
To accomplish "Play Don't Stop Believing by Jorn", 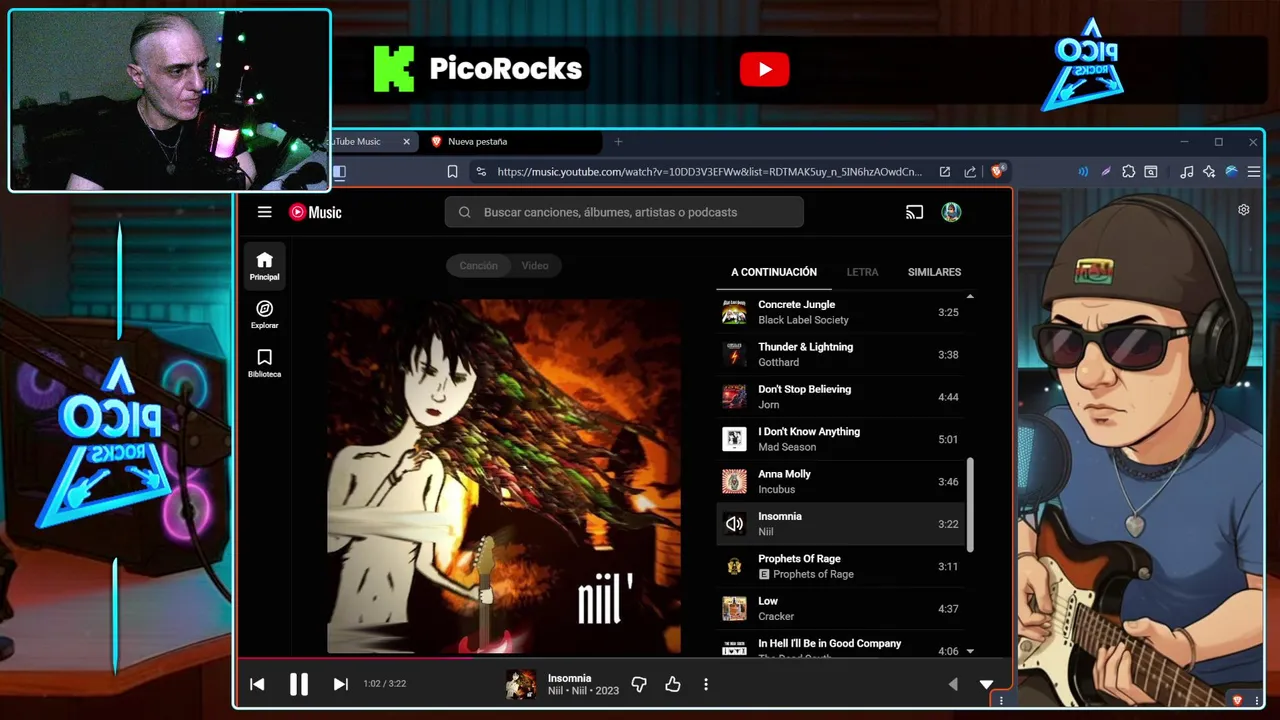I will click(840, 397).
